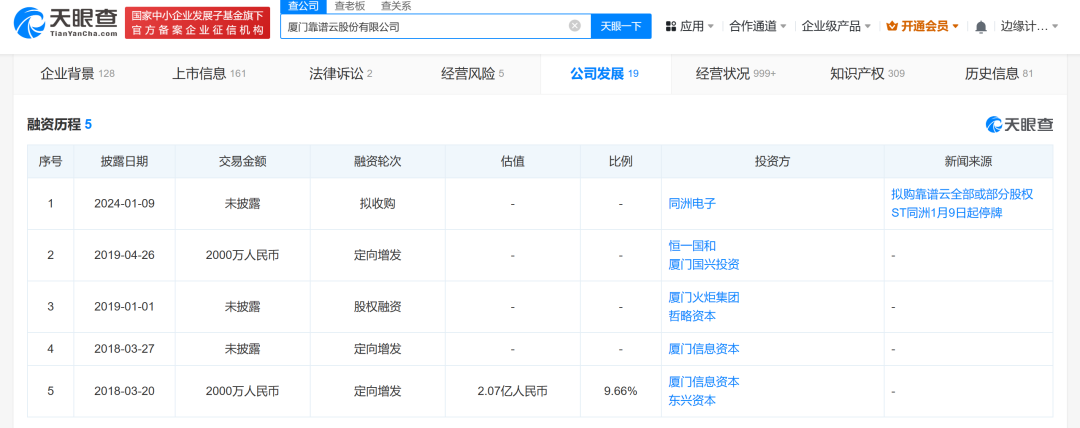Switch to the 上市信息 tab

(209, 74)
